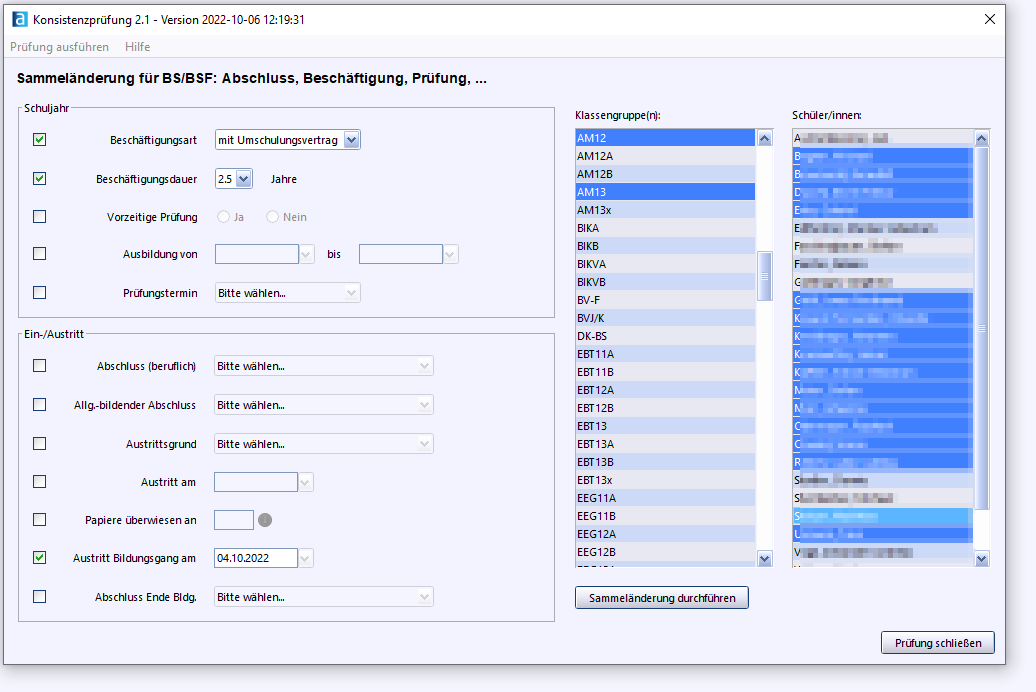Tick the Abschluss Ende Bldg. checkbox
The height and width of the screenshot is (692, 1036).
click(40, 597)
